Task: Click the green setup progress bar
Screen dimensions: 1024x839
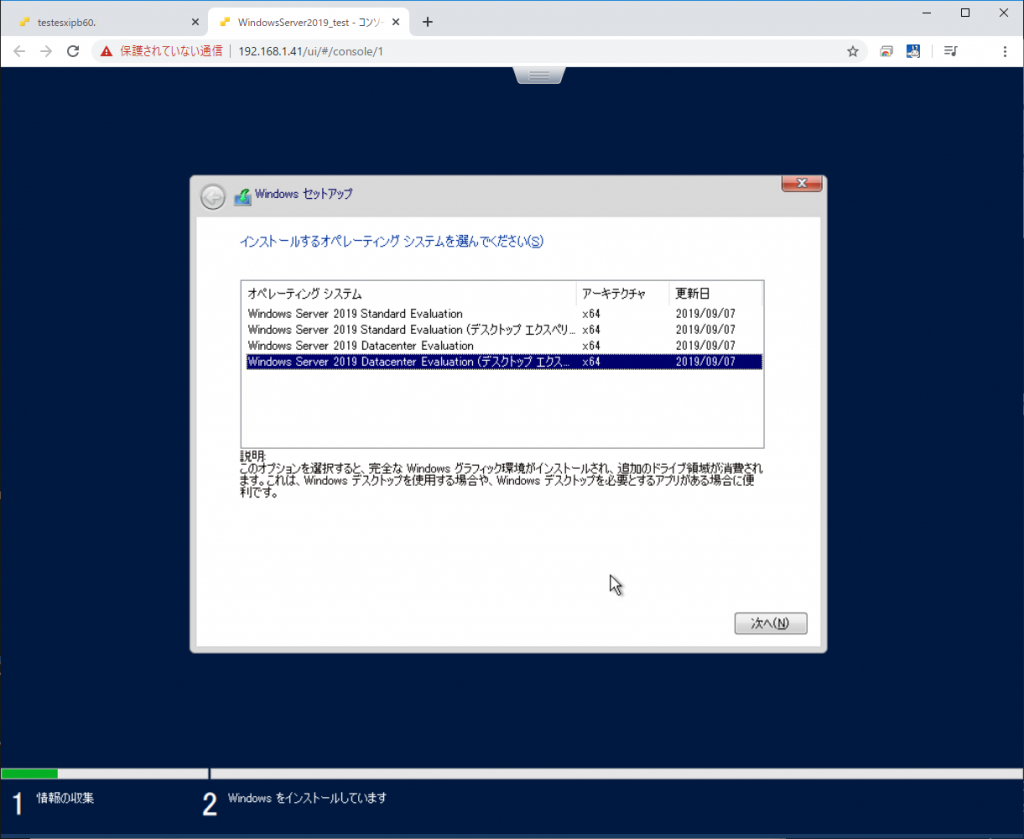Action: pyautogui.click(x=29, y=774)
